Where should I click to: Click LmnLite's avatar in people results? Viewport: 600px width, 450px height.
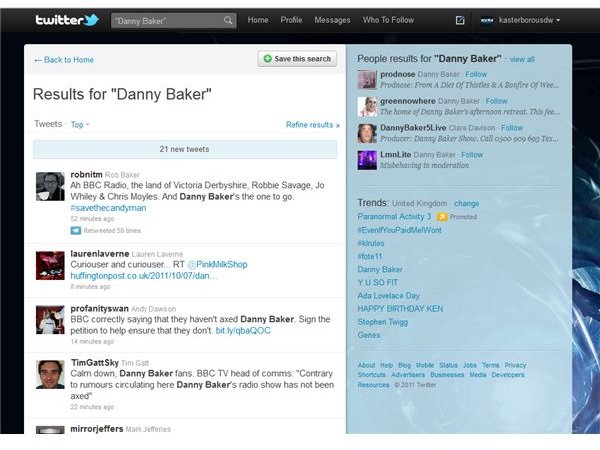pos(367,160)
